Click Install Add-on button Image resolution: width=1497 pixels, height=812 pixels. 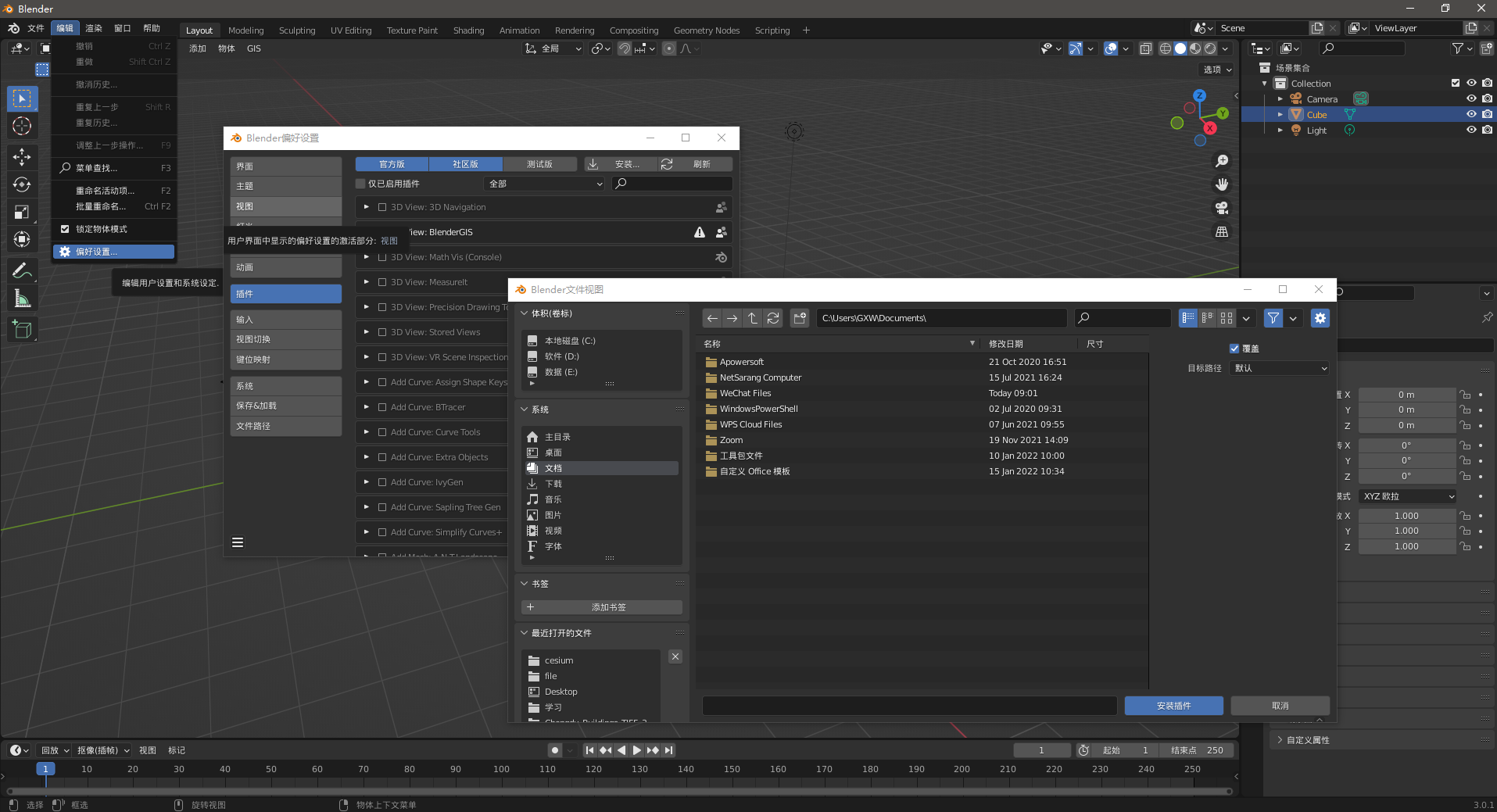pos(1173,706)
